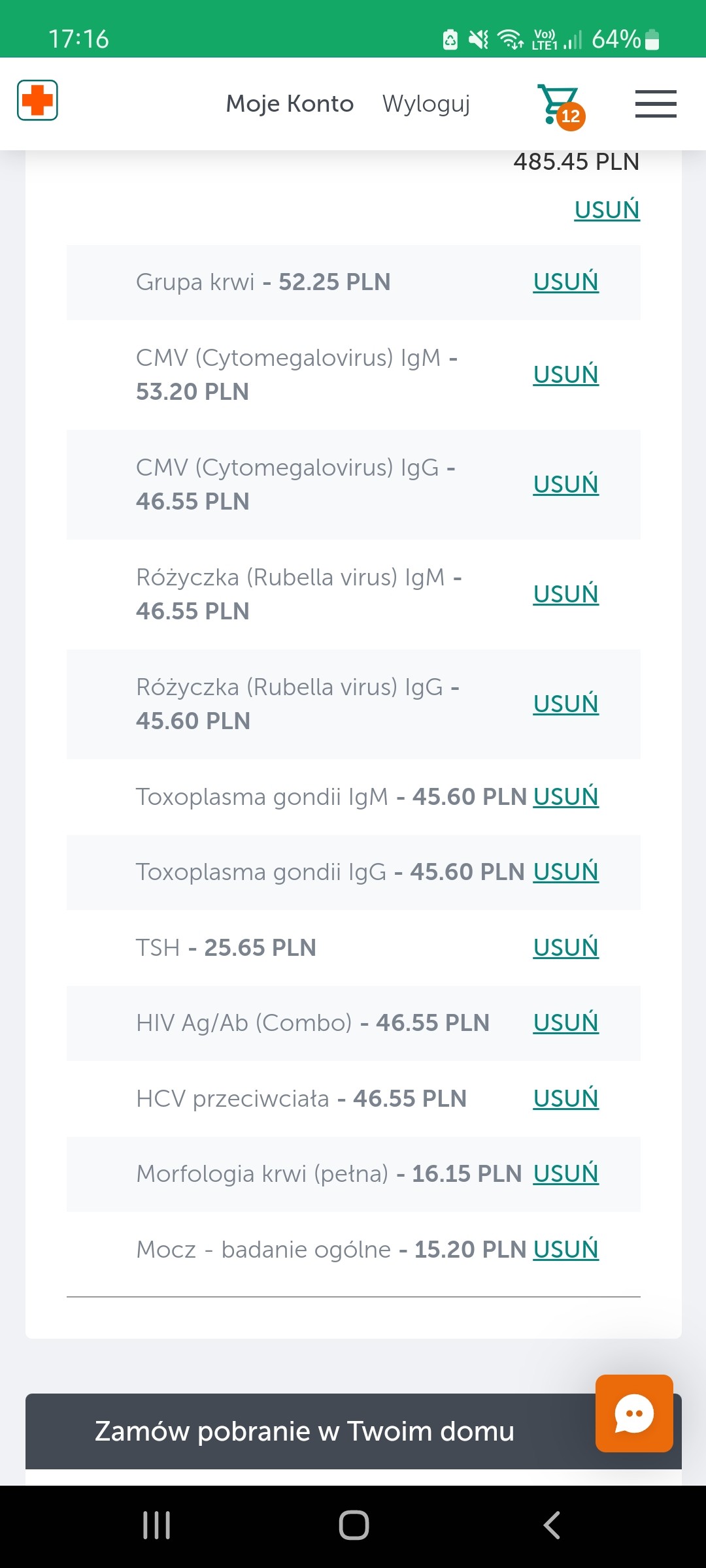Tap Zamów pobranie w Twoim domu
Viewport: 706px width, 1568px height.
(x=305, y=1431)
